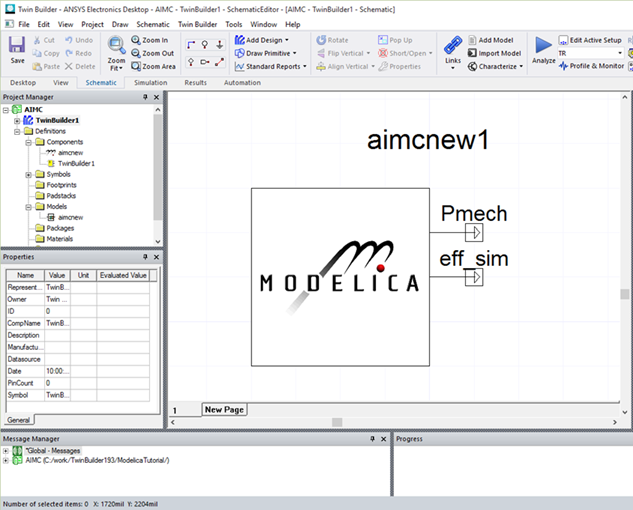Image resolution: width=633 pixels, height=510 pixels.
Task: Click the Modelica component block
Action: pos(340,277)
